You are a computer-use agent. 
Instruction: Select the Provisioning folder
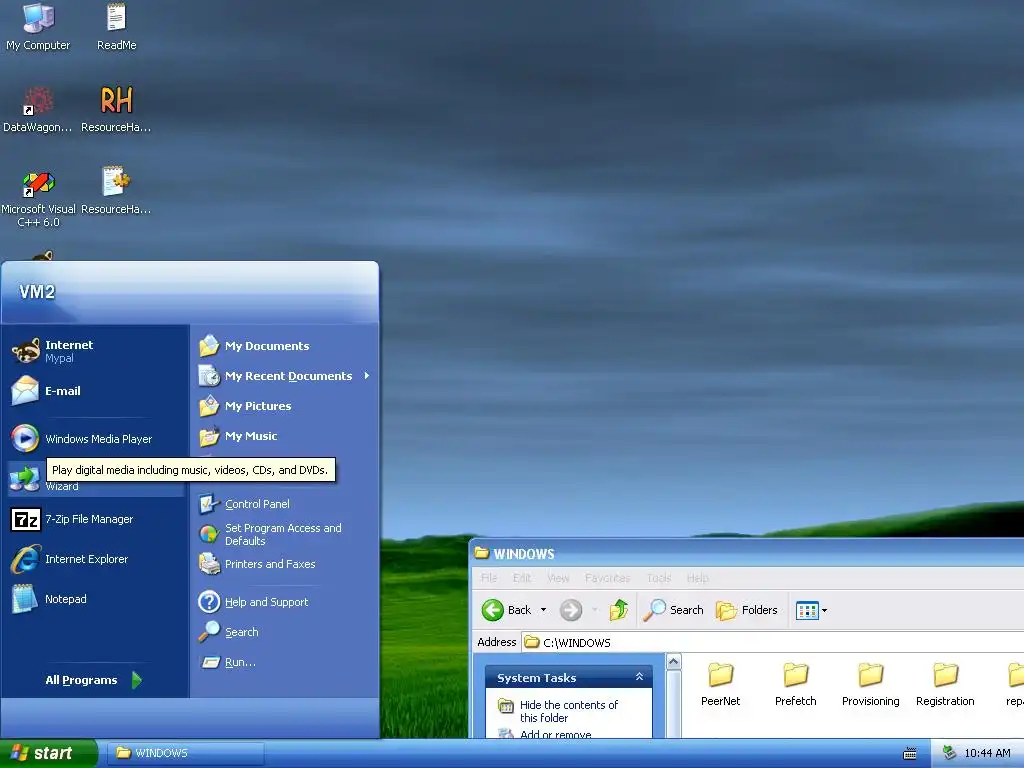[x=871, y=684]
